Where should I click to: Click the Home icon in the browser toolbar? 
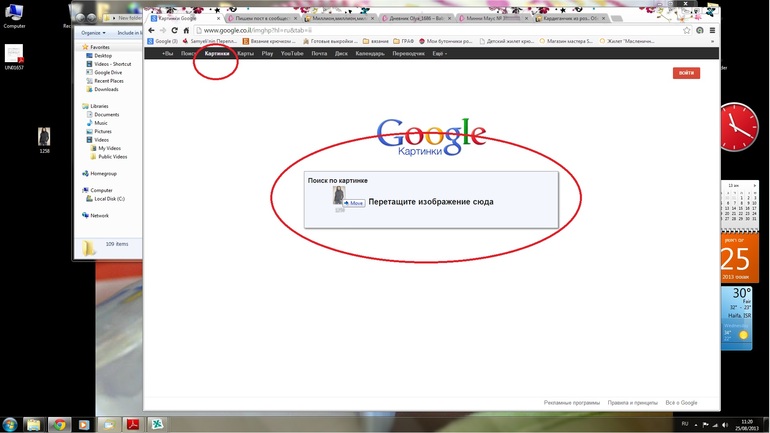(187, 30)
